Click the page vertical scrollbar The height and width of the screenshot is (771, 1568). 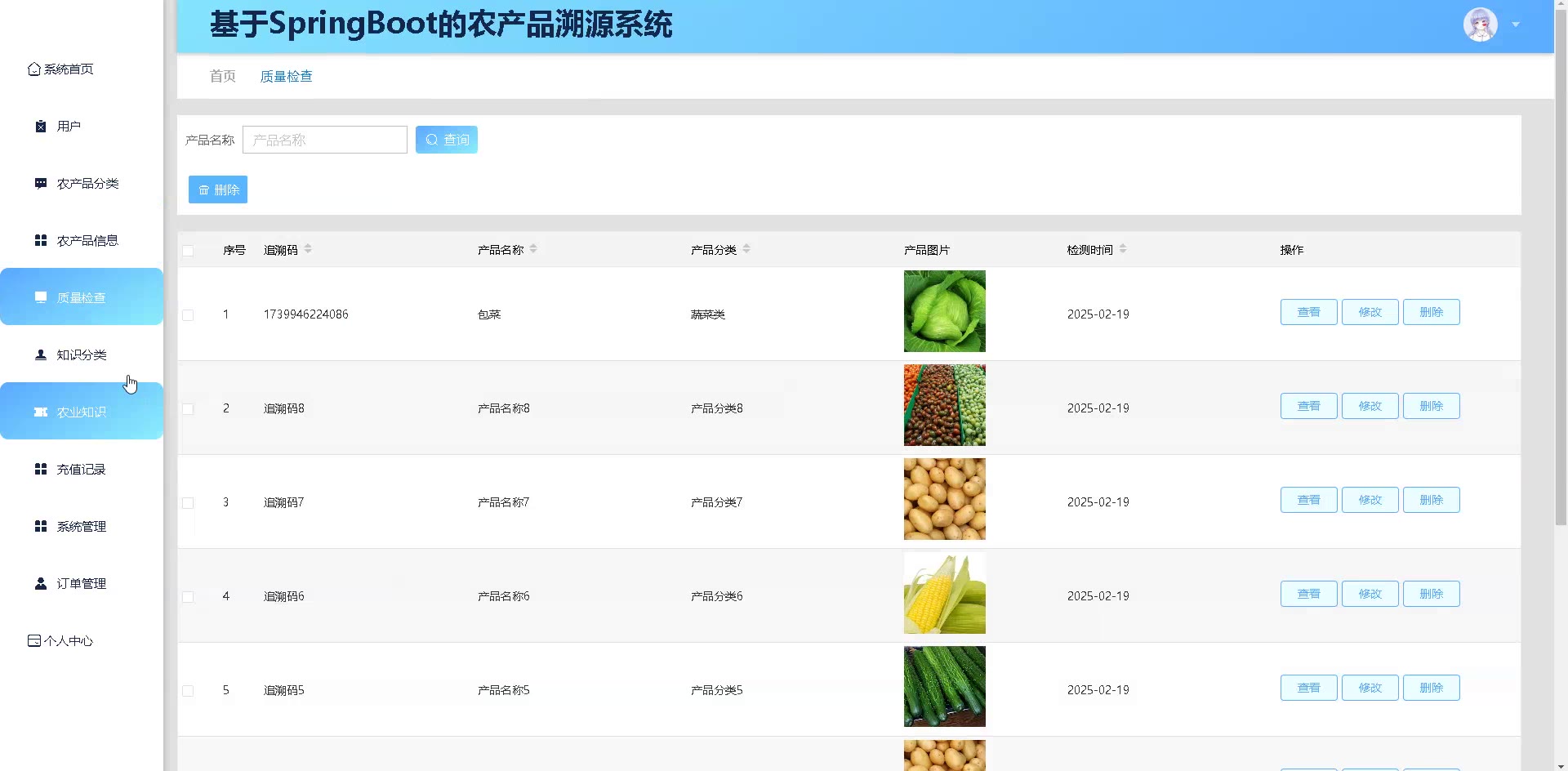1561,270
